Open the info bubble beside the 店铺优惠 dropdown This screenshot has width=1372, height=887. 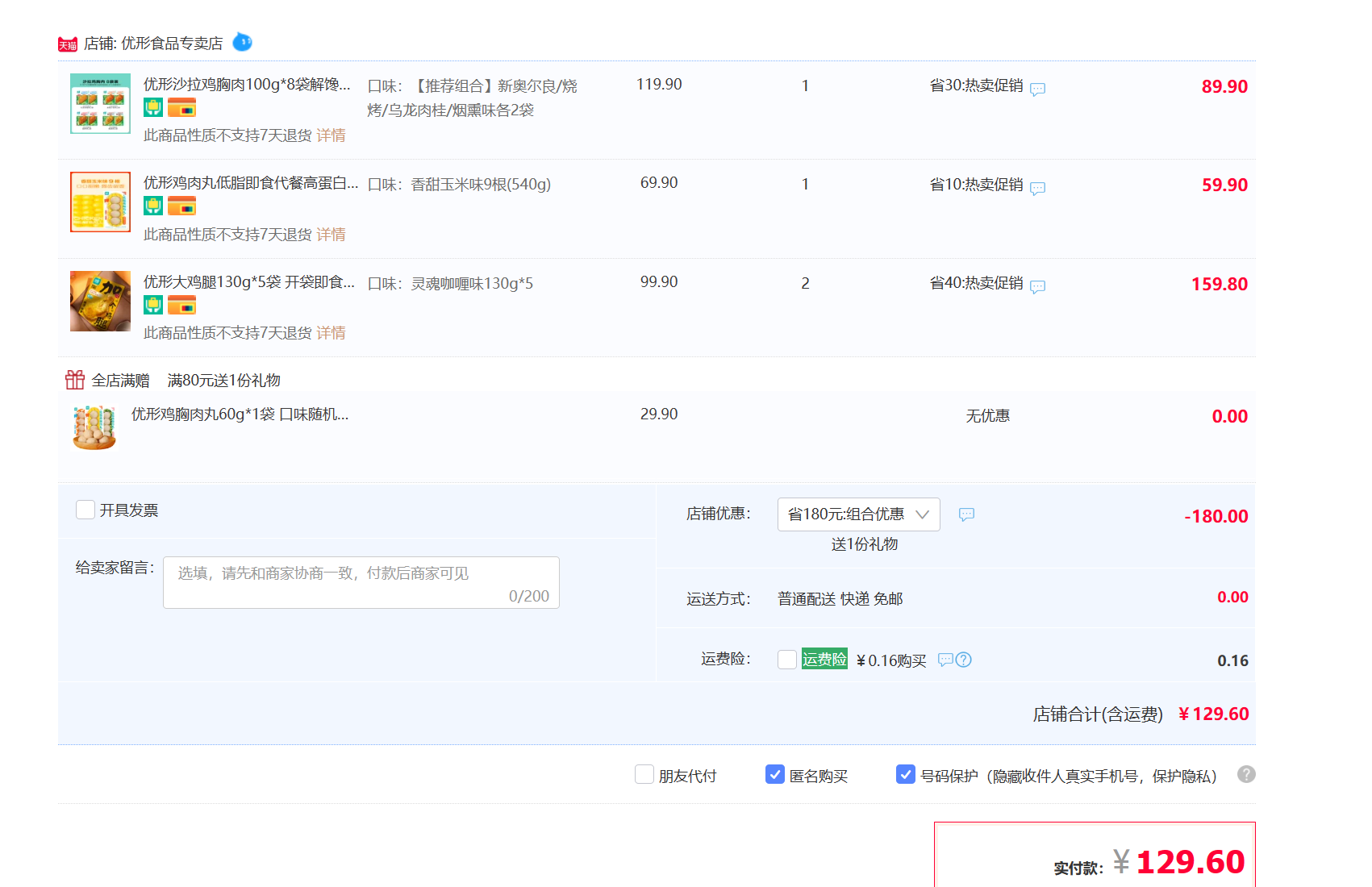coord(966,514)
